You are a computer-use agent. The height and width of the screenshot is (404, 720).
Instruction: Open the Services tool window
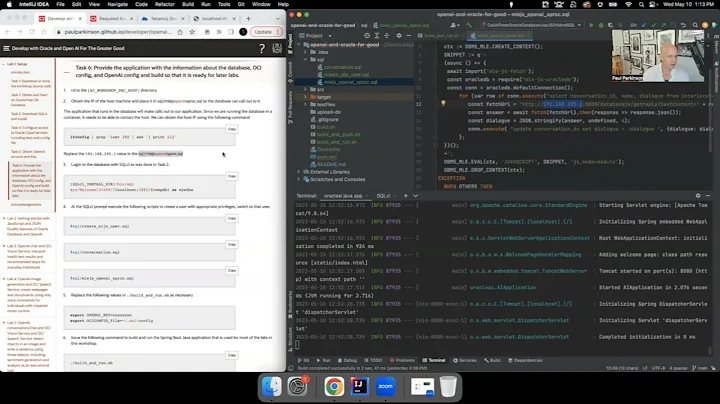[465, 360]
